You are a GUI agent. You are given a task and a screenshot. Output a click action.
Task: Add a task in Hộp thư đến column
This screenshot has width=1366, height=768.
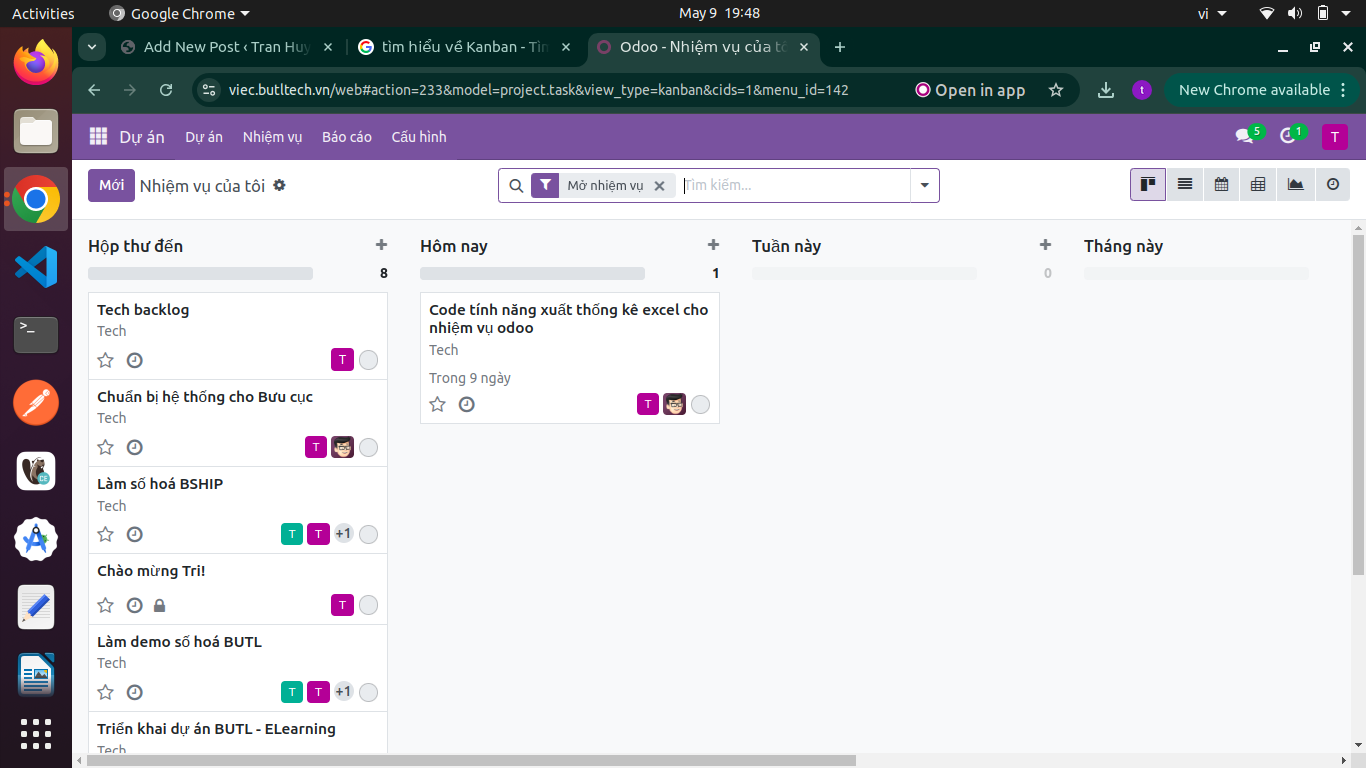[381, 245]
